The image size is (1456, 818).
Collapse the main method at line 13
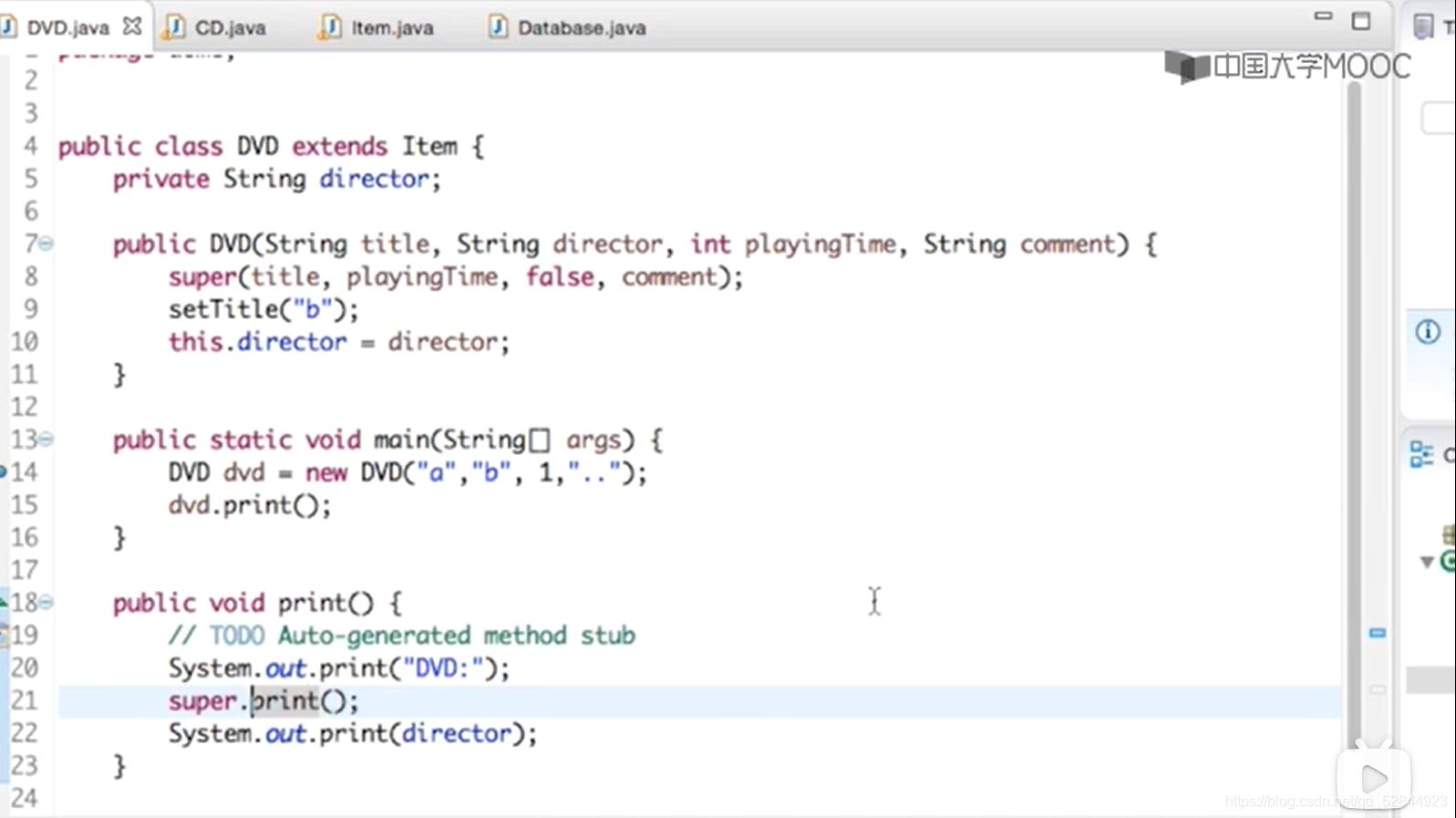46,440
